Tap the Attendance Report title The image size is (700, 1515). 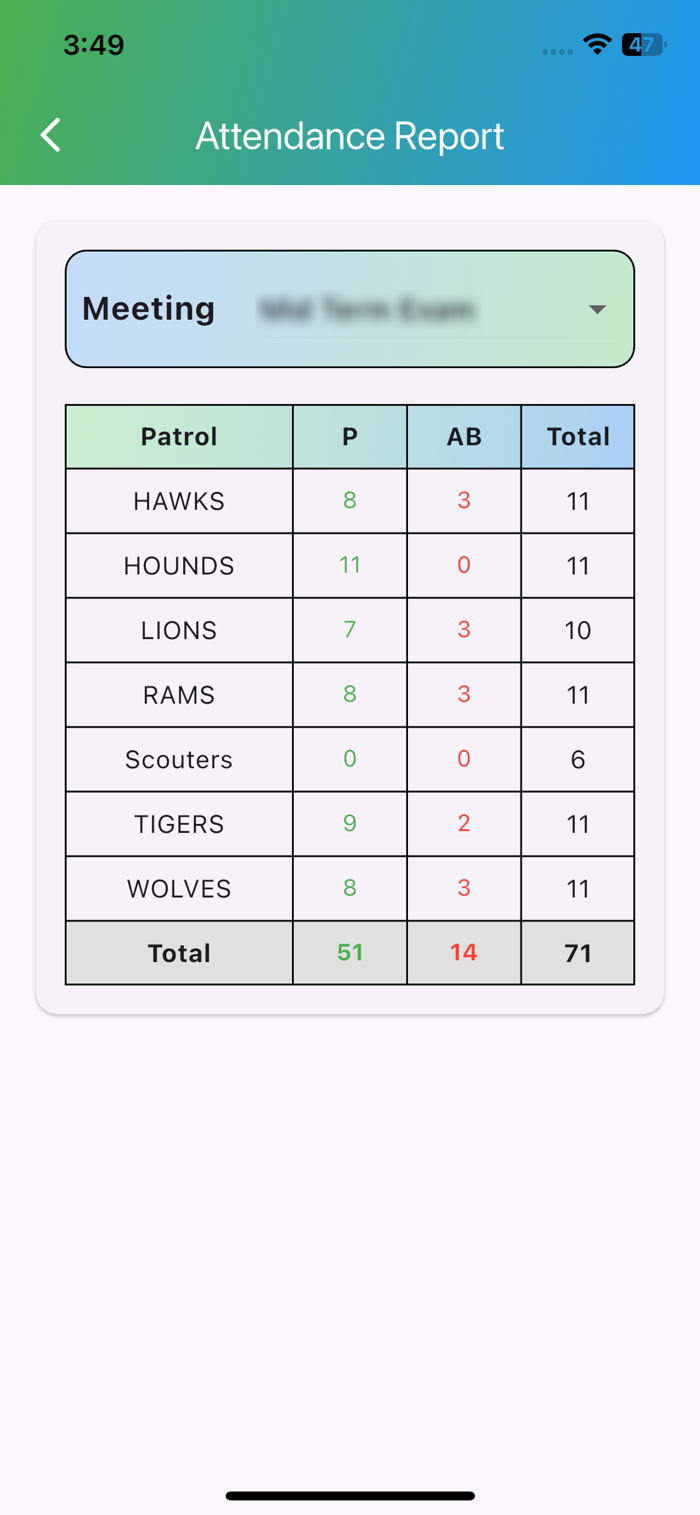(x=350, y=136)
